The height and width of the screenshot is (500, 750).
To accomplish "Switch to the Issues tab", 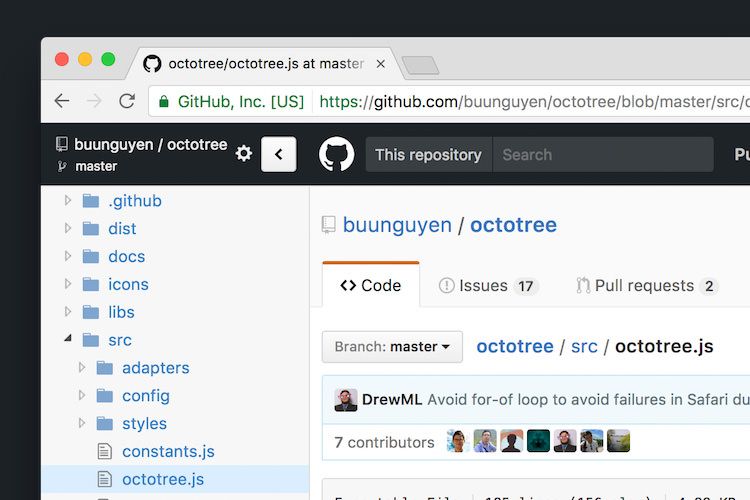I will [489, 286].
